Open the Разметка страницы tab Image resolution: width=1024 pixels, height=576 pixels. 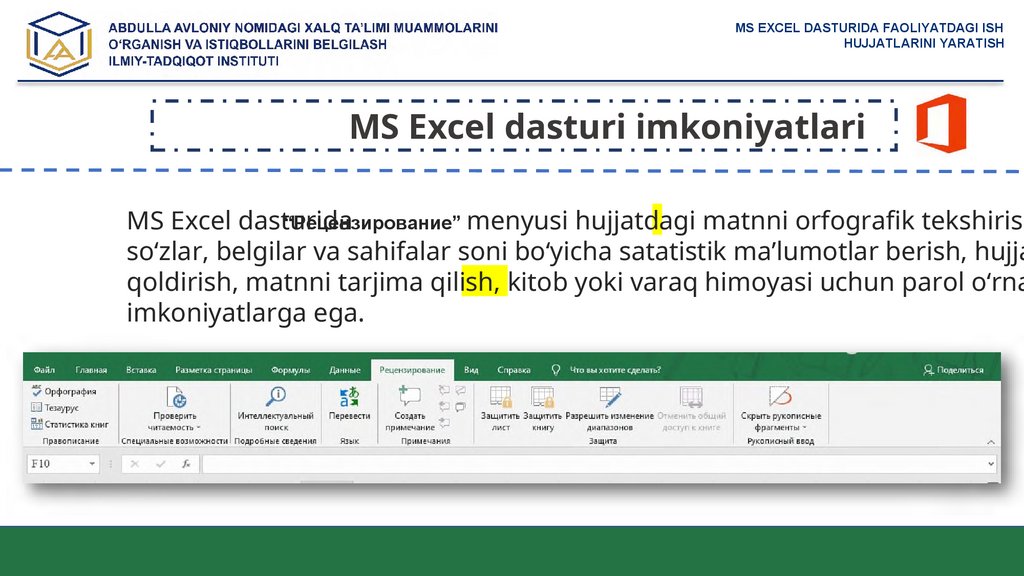(x=214, y=370)
